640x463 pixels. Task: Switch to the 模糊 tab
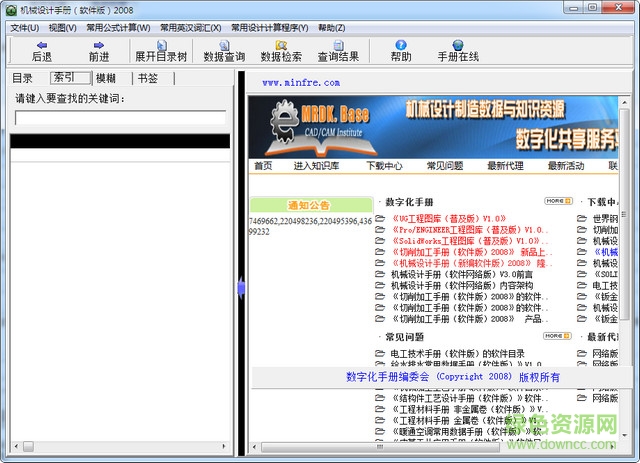click(x=106, y=78)
